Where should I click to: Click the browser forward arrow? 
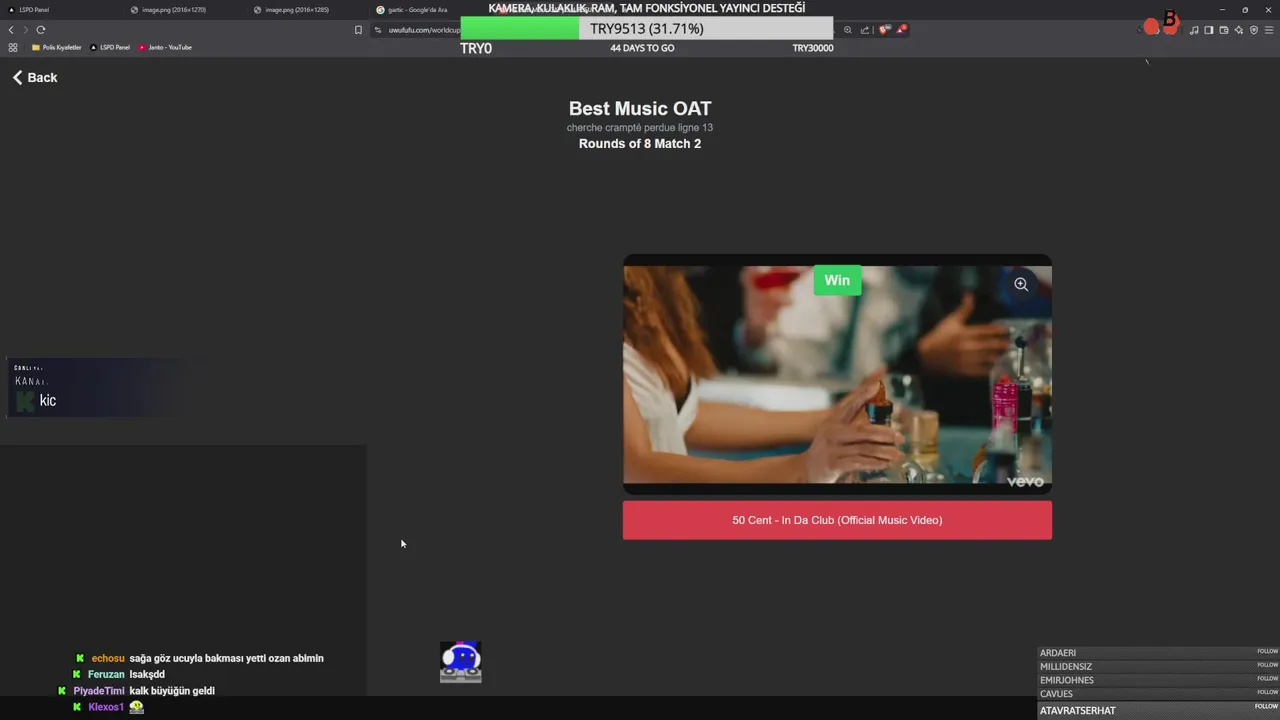pyautogui.click(x=26, y=30)
